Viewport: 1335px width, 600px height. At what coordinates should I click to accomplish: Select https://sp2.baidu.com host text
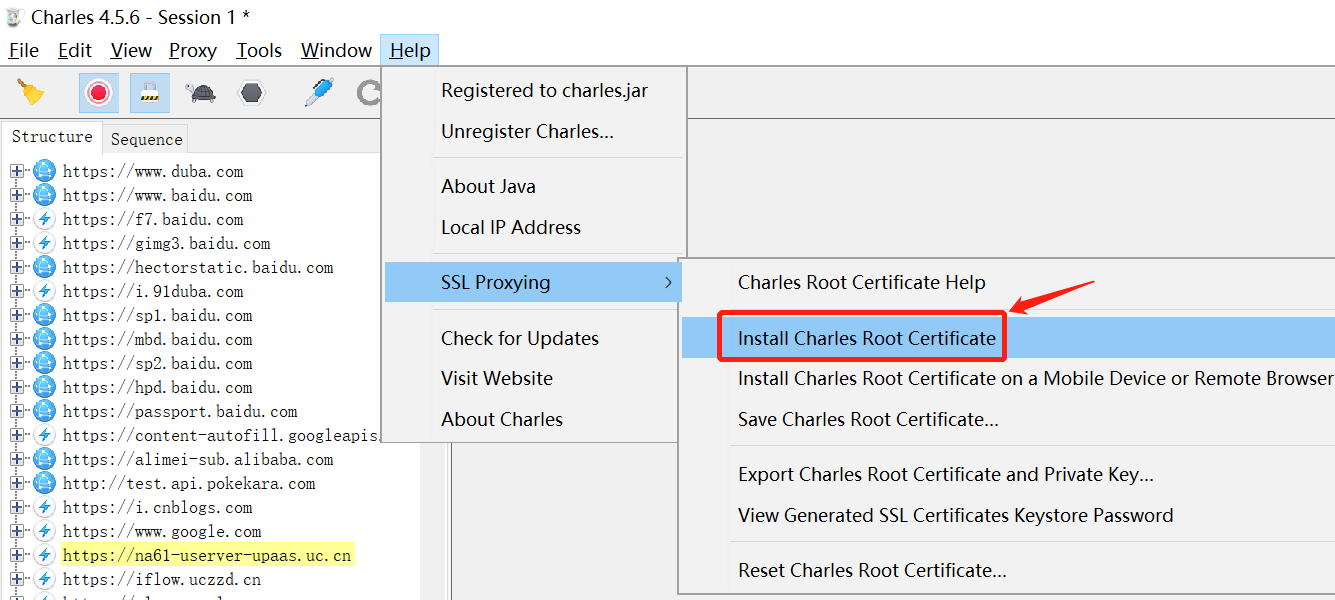tap(157, 363)
